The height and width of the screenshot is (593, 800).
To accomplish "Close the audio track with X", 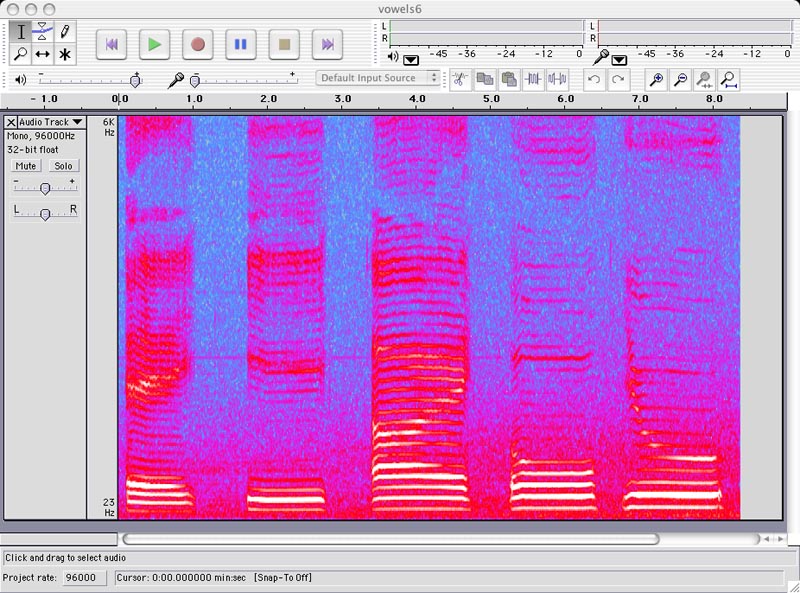I will tap(11, 122).
